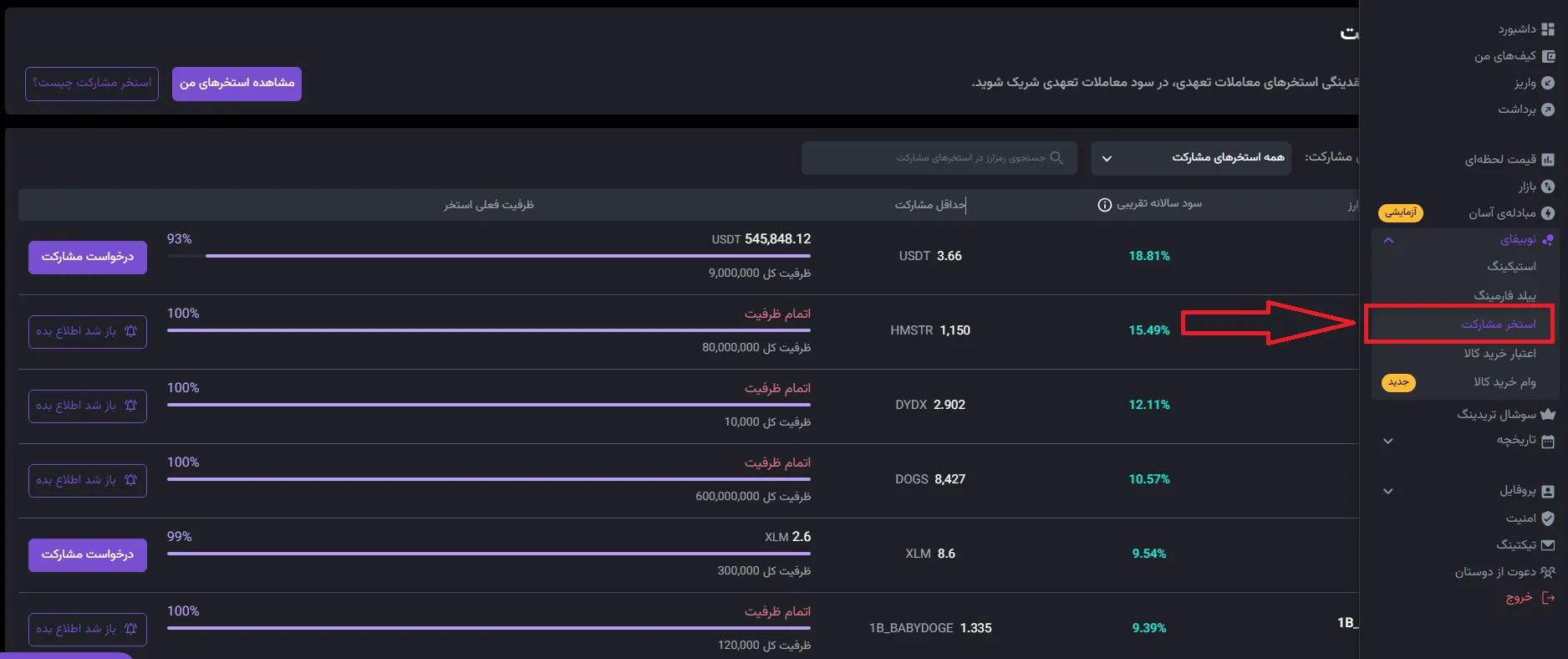Click the حداقل مشارکت column header
The width and height of the screenshot is (1568, 659).
(930, 205)
